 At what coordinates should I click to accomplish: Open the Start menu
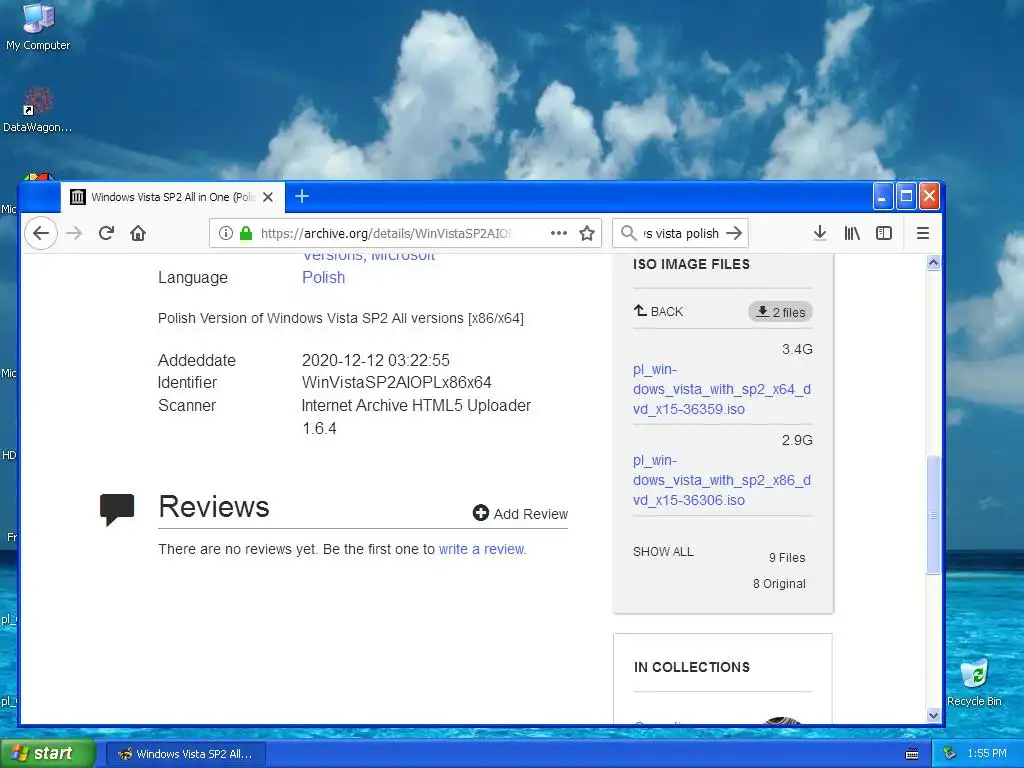[x=48, y=753]
